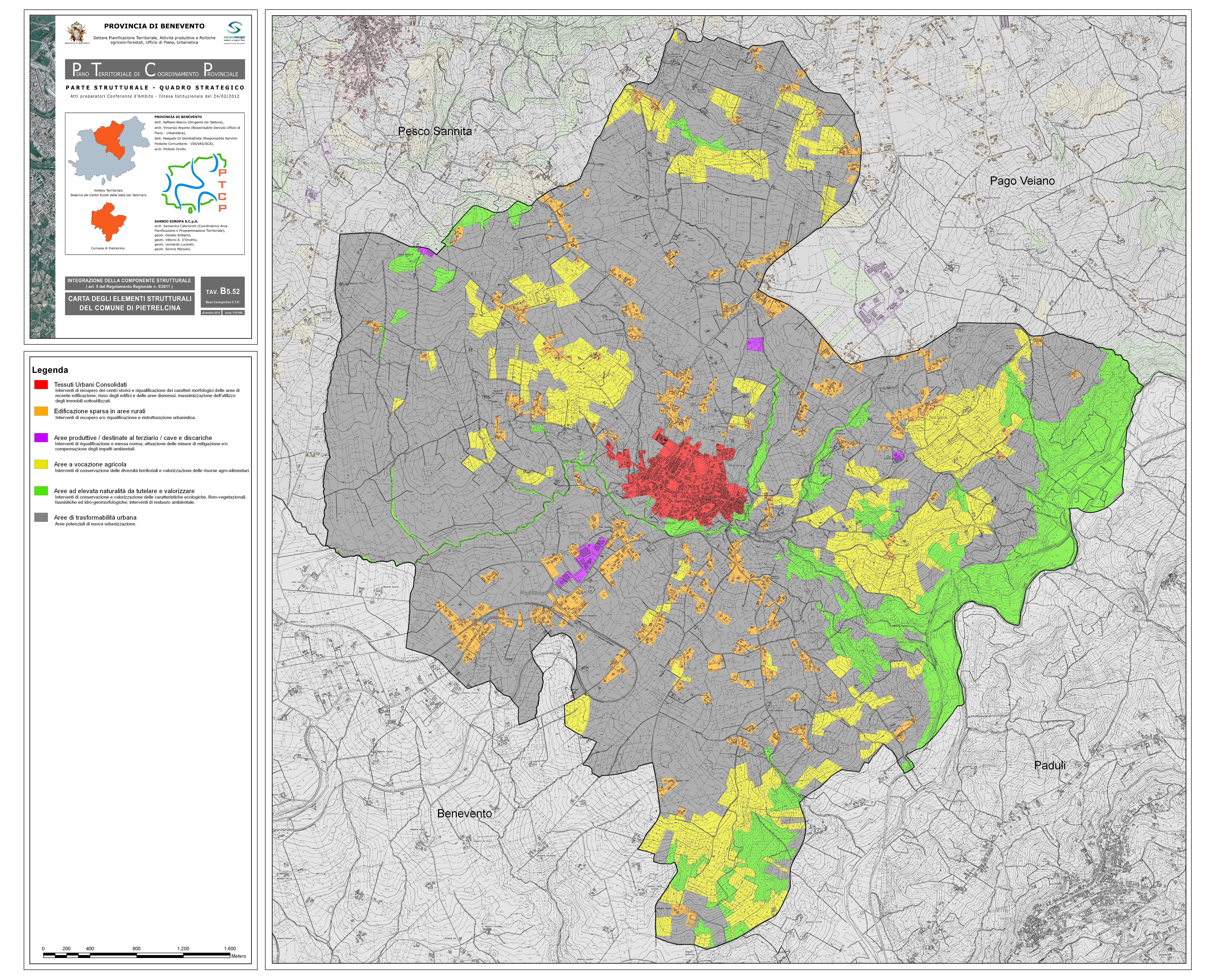Click the 'Aree produttive / destinate al terziario' label
The height and width of the screenshot is (980, 1225).
(133, 438)
